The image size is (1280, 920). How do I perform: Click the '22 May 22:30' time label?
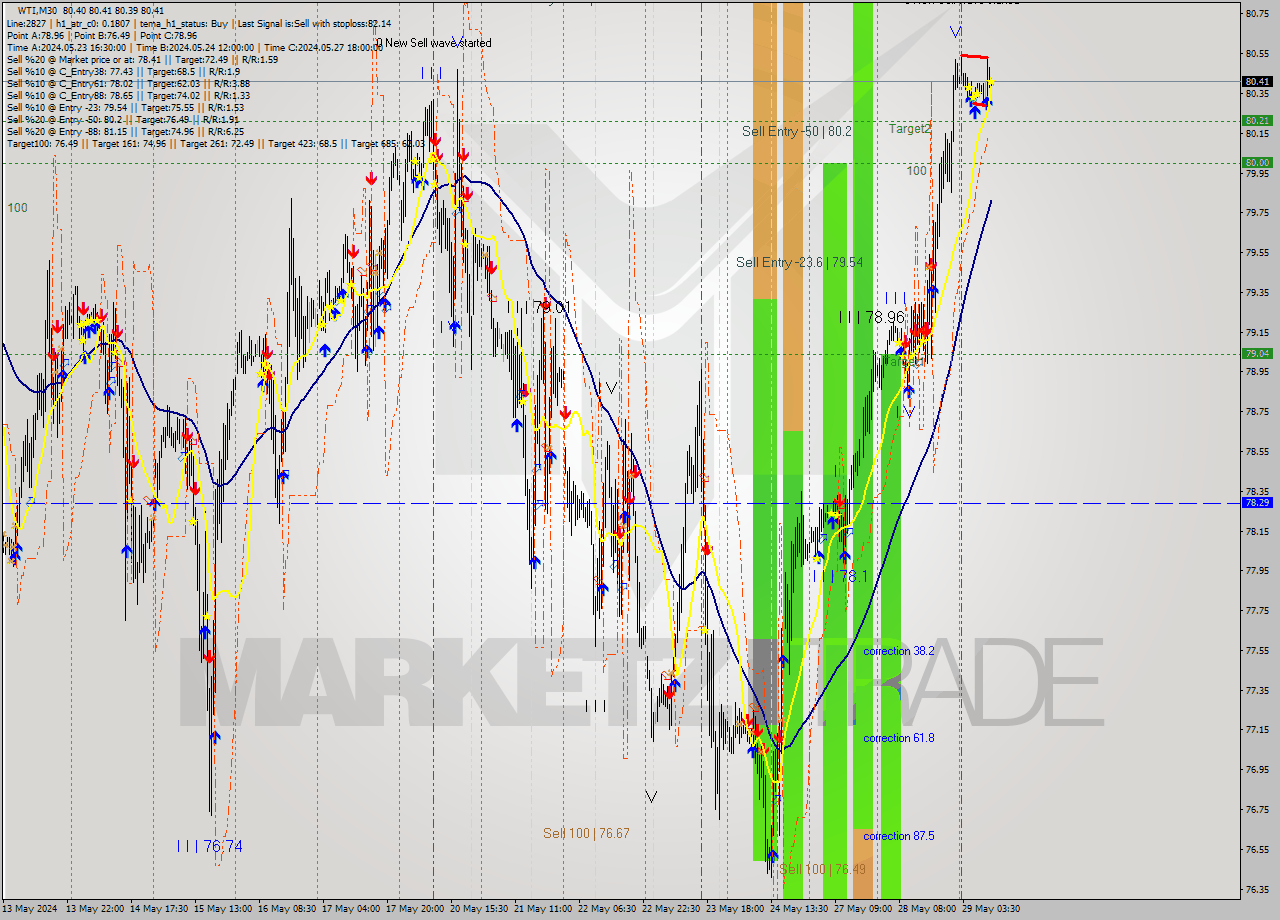point(671,909)
